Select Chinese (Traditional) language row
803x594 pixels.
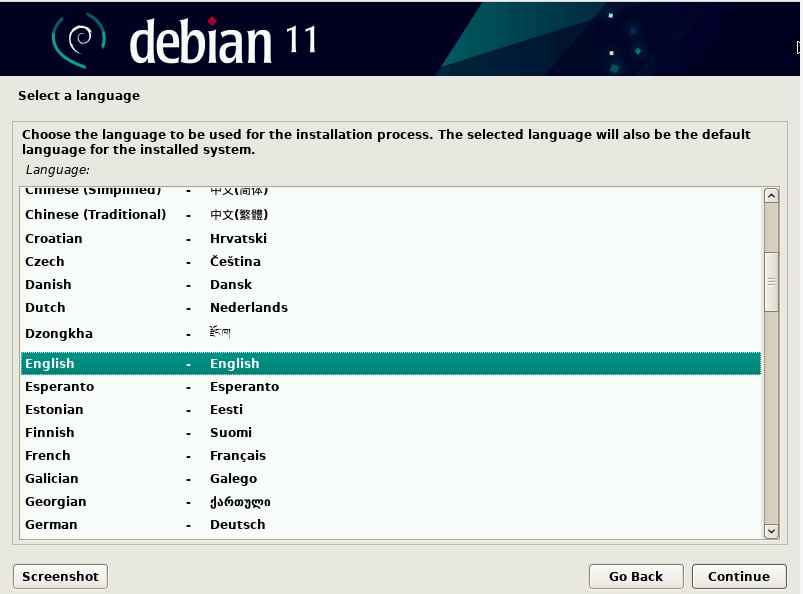pos(391,215)
